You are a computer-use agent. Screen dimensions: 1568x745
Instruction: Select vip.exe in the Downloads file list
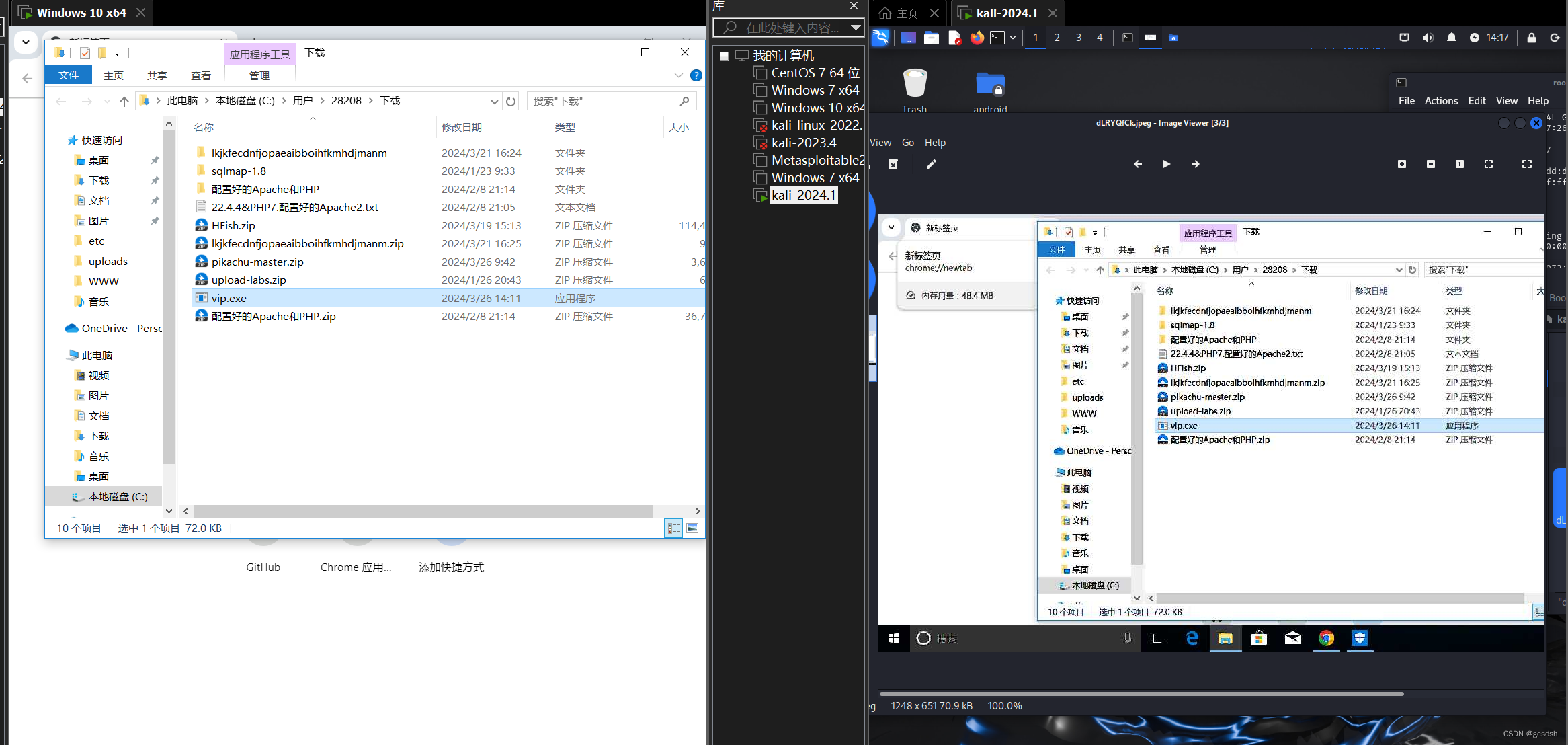click(229, 298)
